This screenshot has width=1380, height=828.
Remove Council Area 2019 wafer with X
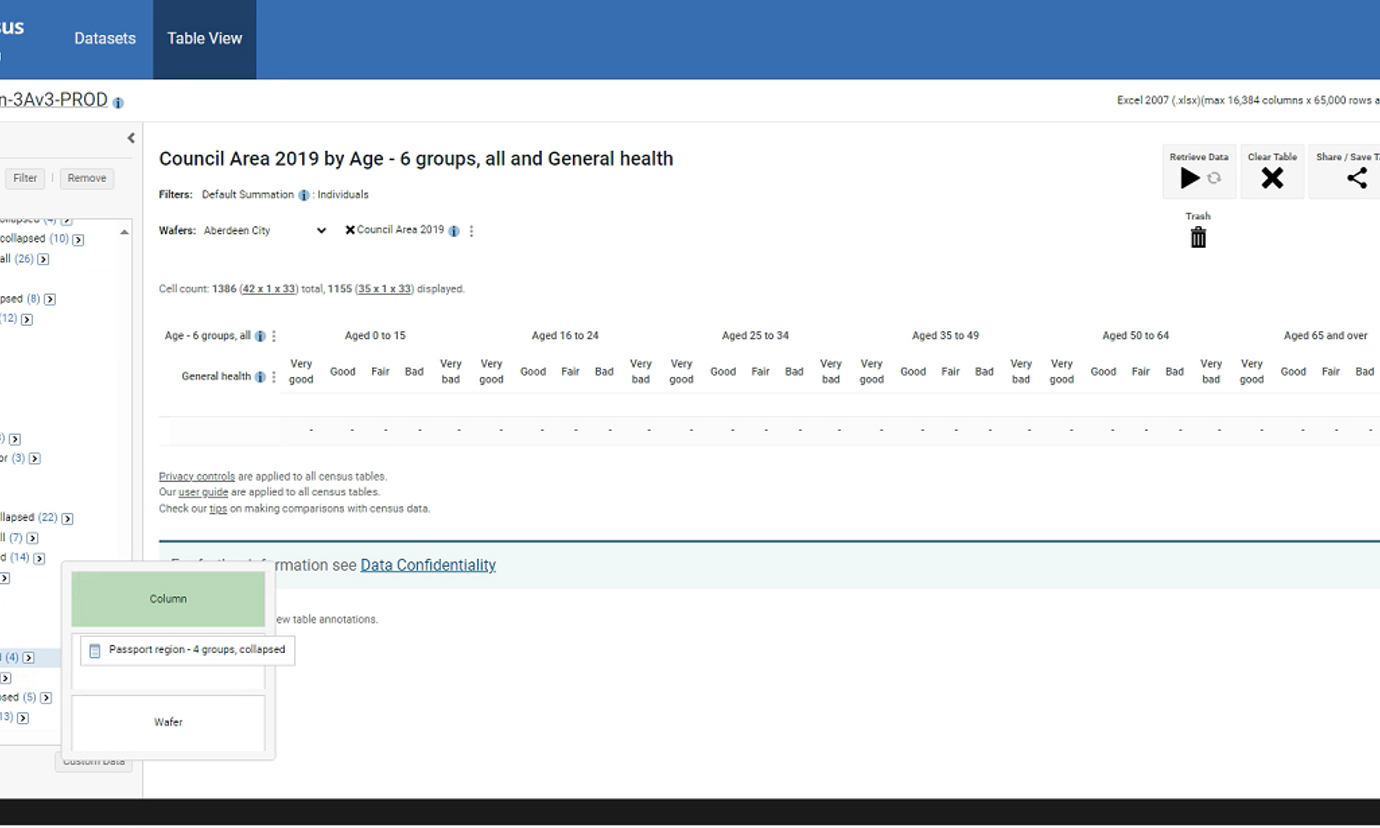pos(350,230)
